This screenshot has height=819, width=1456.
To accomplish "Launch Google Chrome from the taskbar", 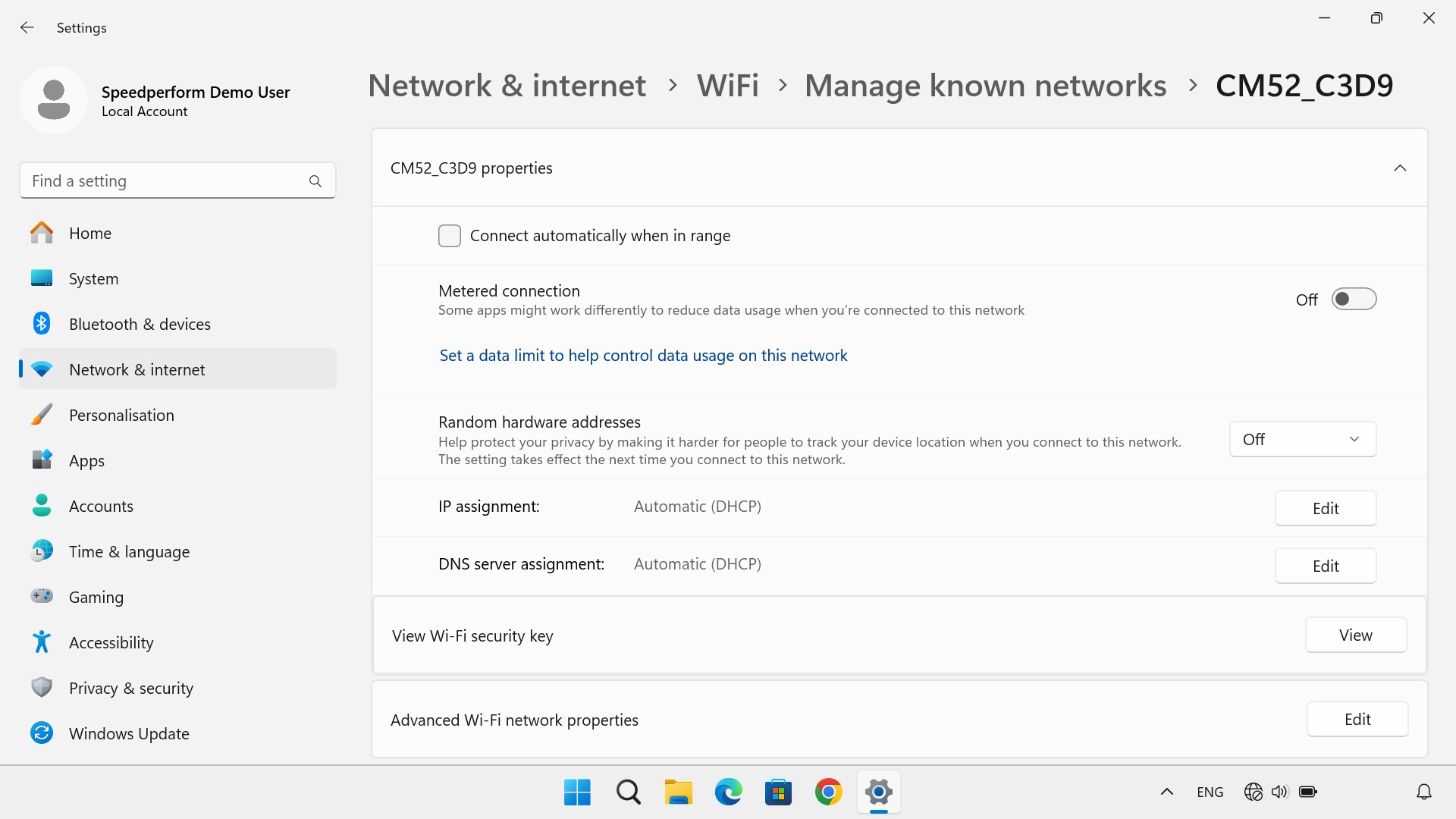I will click(x=828, y=792).
